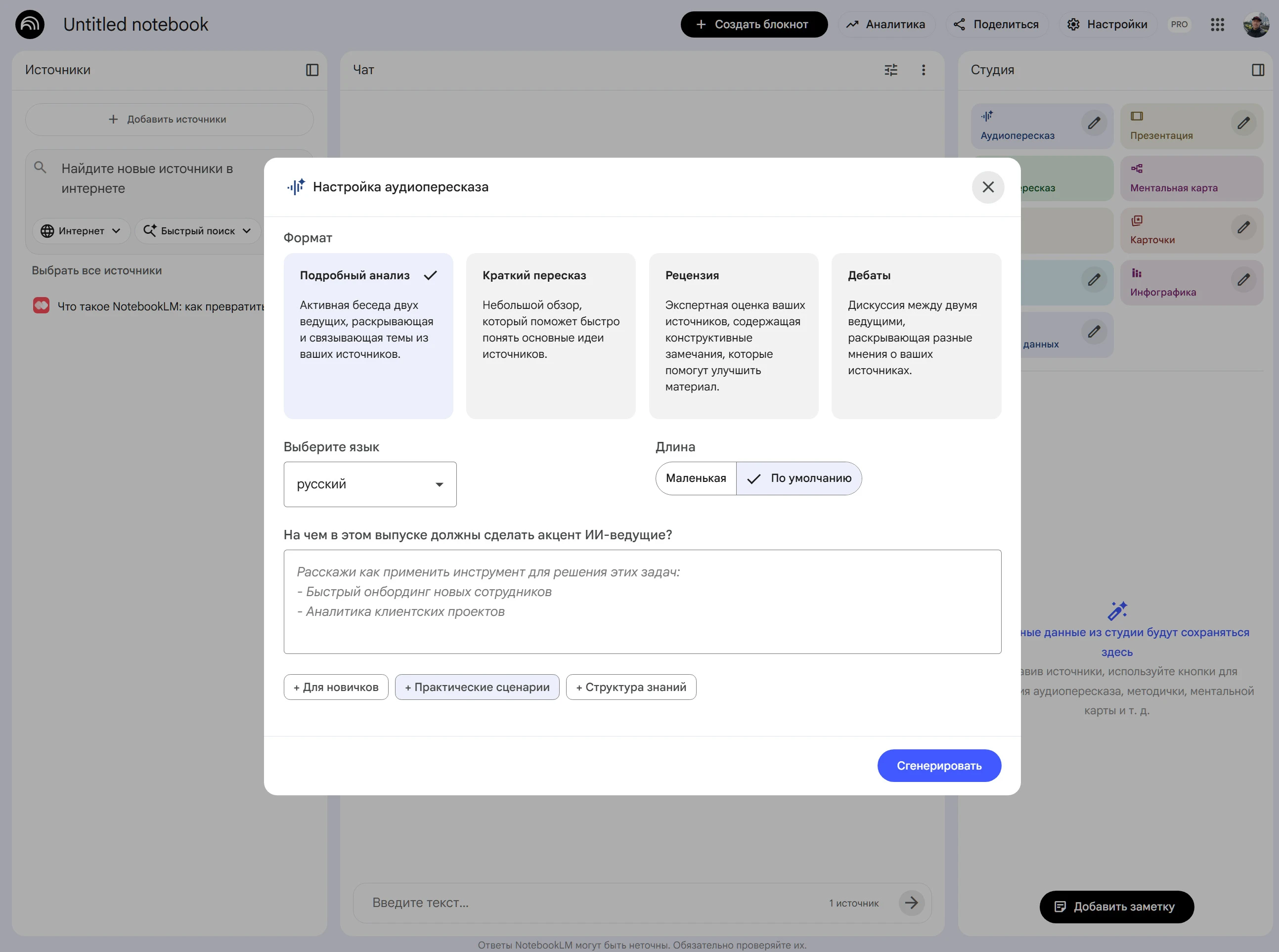
Task: Open chat configuration sliders icon
Action: coord(890,70)
